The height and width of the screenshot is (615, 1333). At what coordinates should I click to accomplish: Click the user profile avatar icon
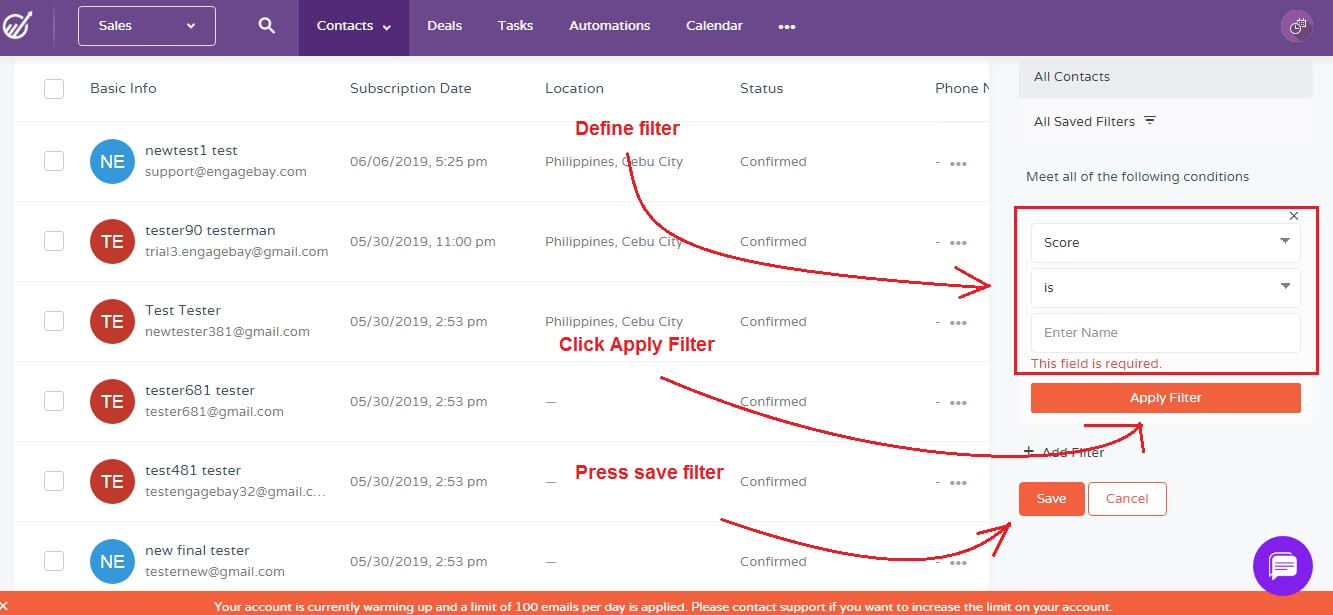coord(1297,27)
